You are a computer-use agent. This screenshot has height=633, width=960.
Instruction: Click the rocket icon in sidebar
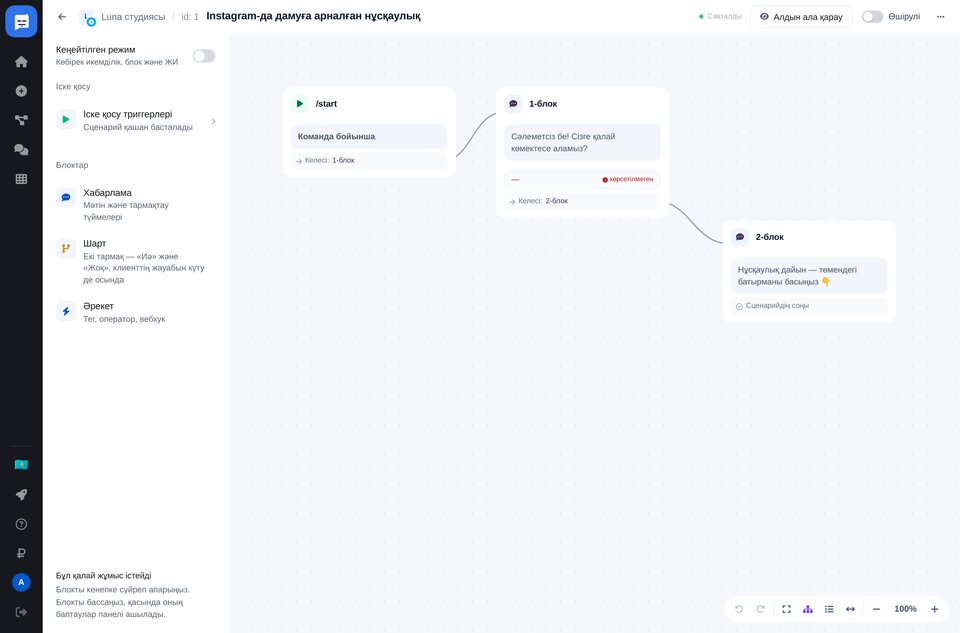(21, 495)
